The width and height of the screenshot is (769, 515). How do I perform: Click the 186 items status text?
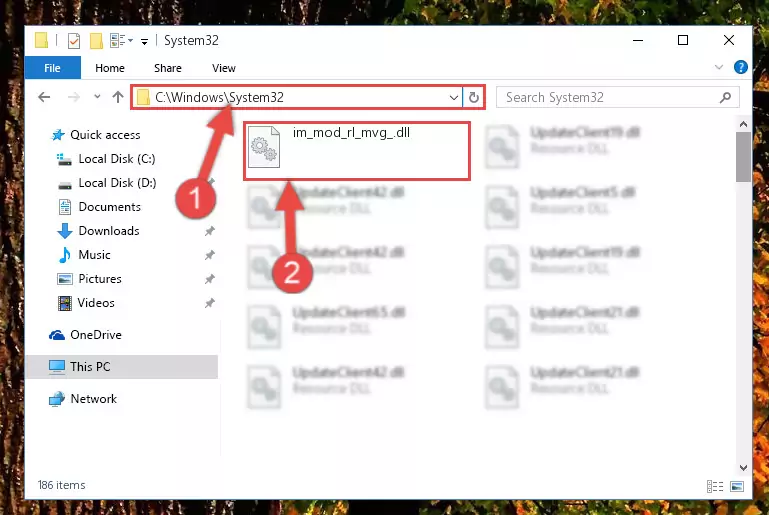coord(61,485)
